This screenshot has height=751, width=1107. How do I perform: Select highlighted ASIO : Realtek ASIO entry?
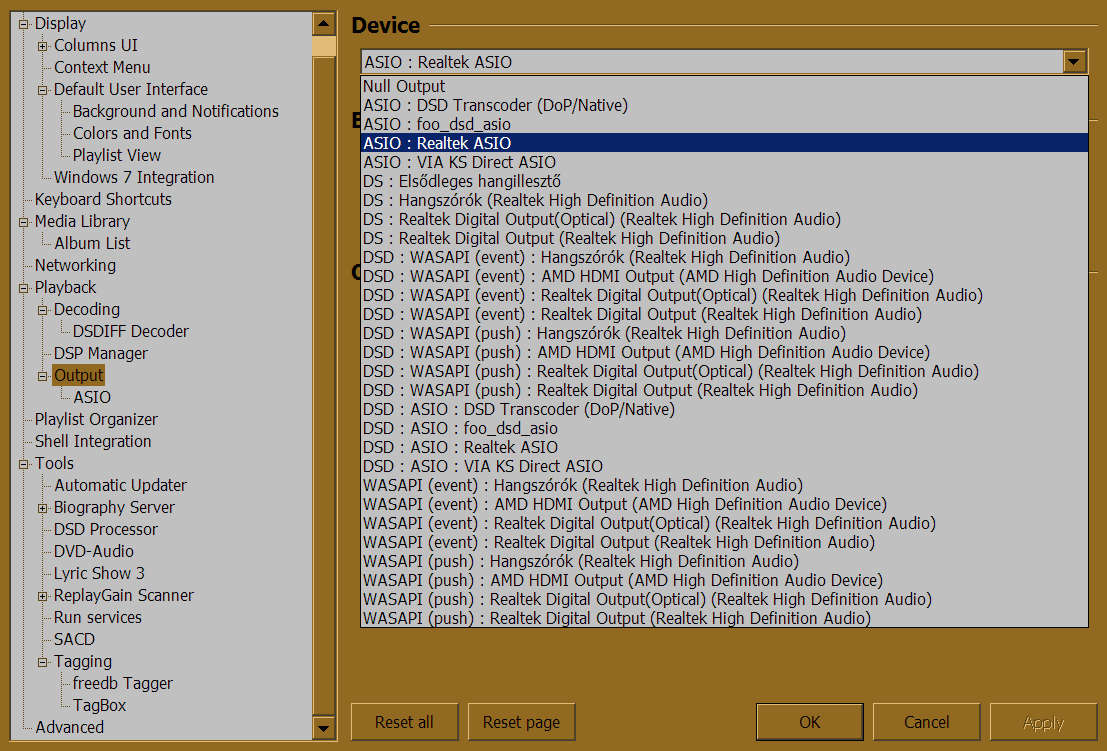[x=724, y=143]
